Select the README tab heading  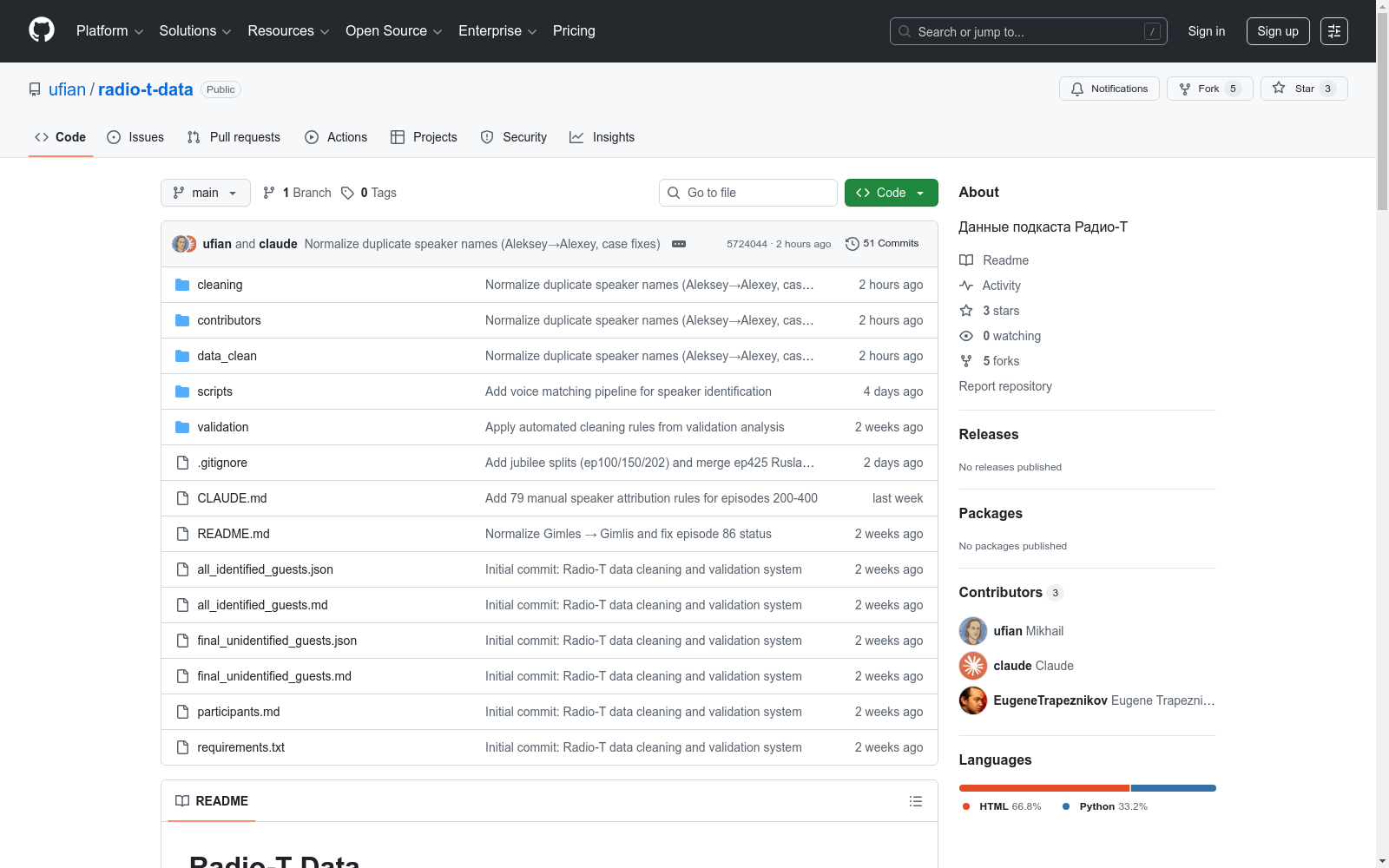(212, 801)
